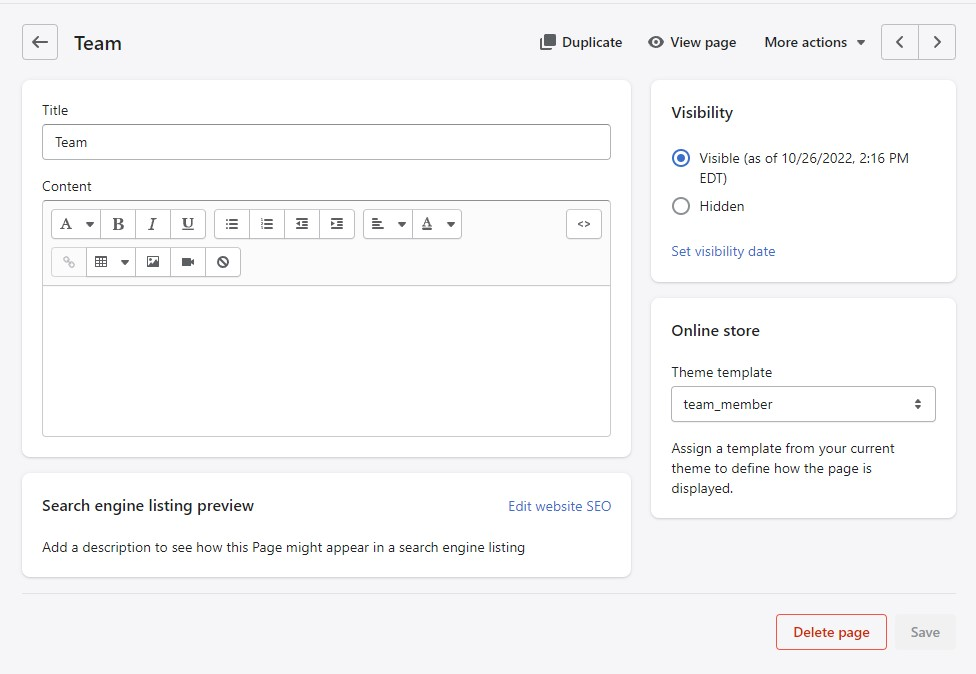
Task: Open the text color picker
Action: (x=437, y=224)
